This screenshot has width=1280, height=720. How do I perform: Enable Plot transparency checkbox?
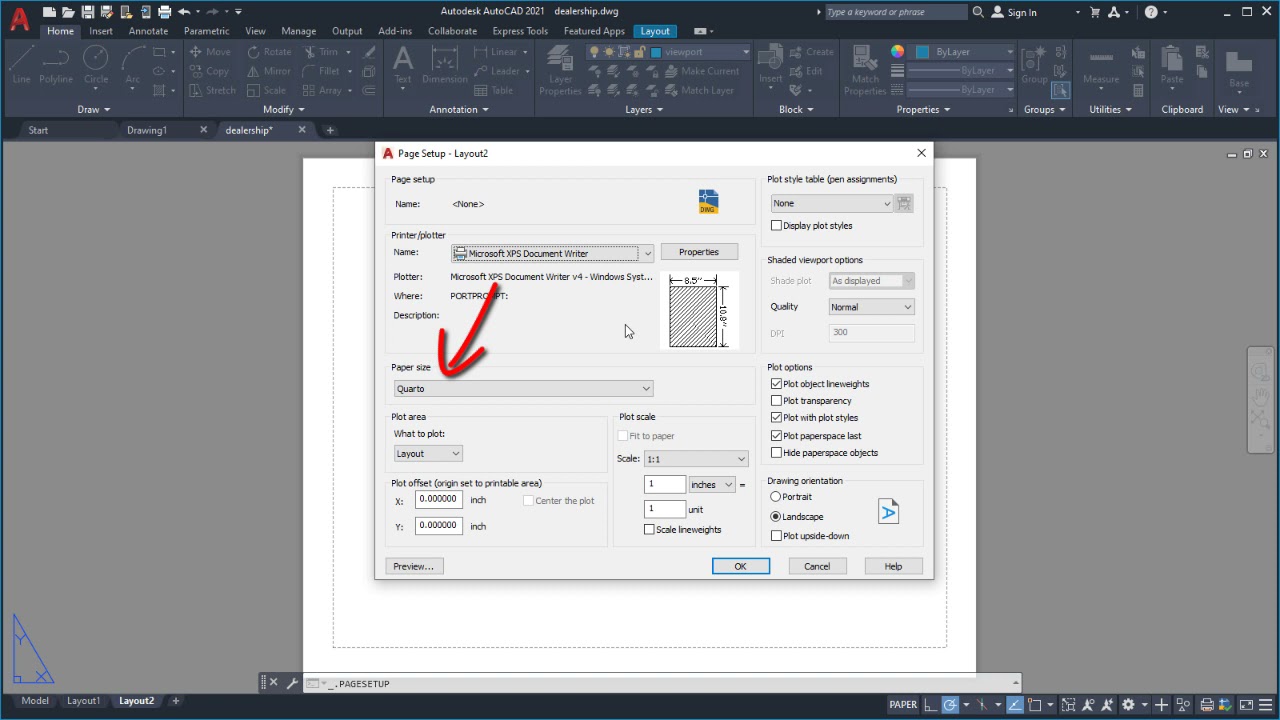[x=776, y=401]
